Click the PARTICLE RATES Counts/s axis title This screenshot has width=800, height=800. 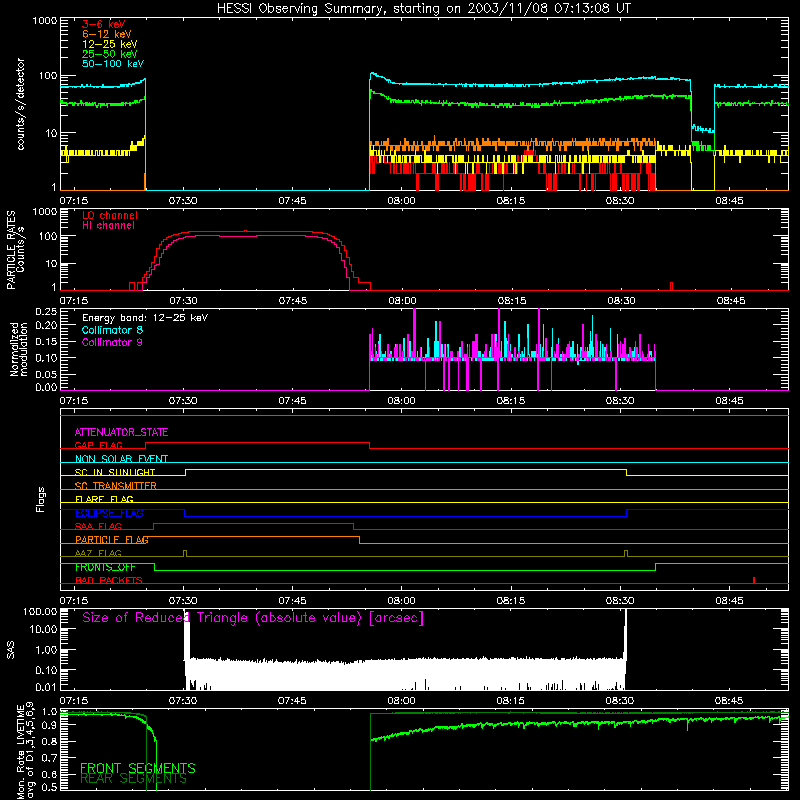point(16,250)
